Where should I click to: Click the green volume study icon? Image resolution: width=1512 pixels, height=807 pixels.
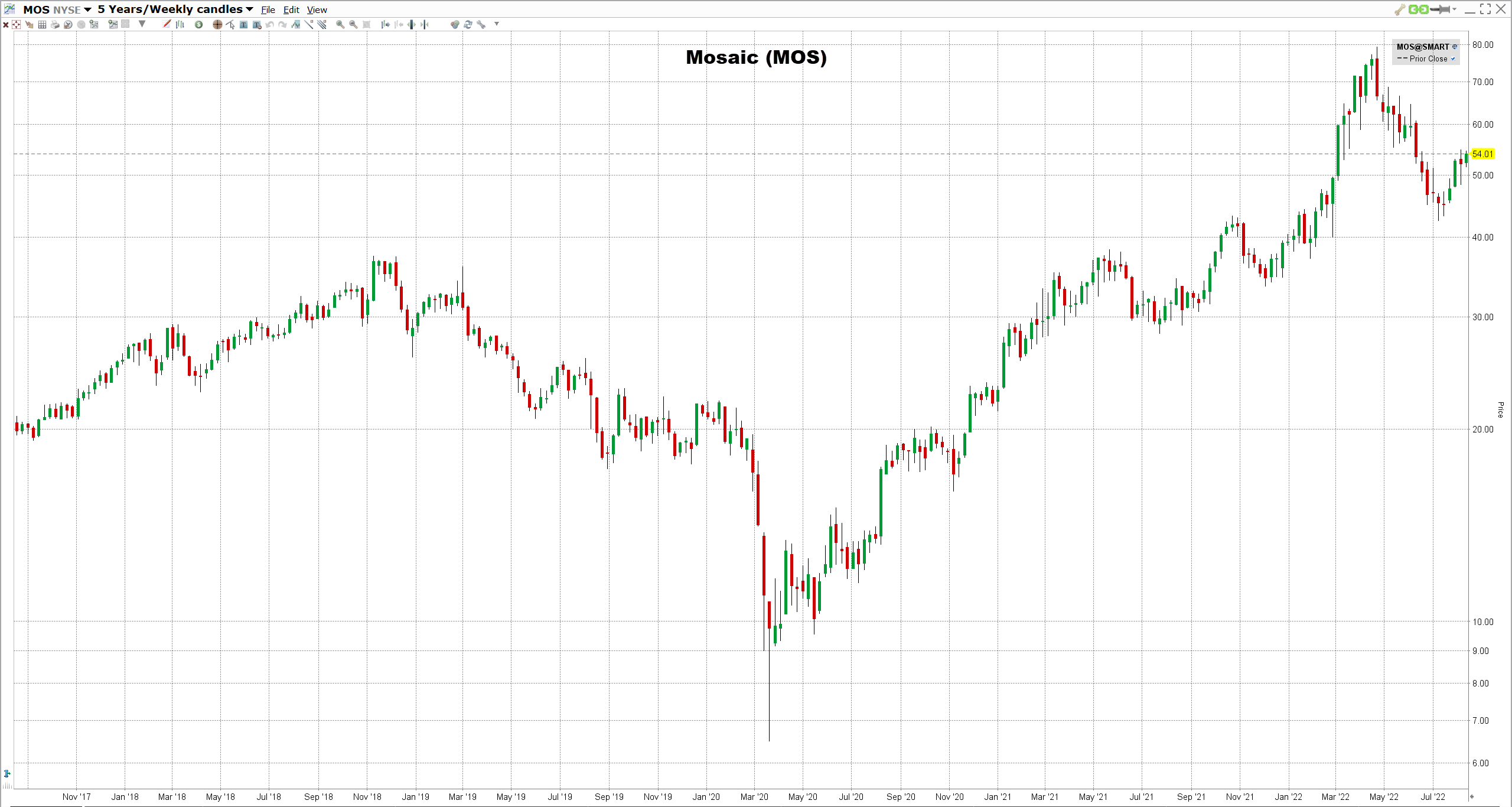pyautogui.click(x=296, y=24)
